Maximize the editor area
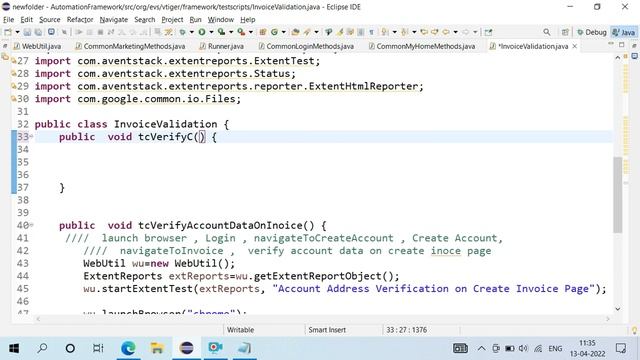The width and height of the screenshot is (640, 360). point(622,44)
